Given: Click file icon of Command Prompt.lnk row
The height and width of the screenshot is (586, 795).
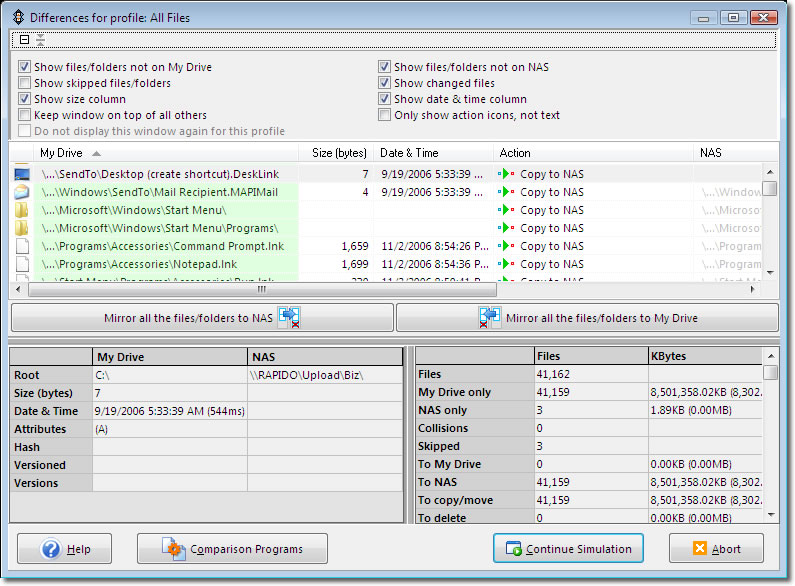Looking at the screenshot, I should click(x=22, y=246).
